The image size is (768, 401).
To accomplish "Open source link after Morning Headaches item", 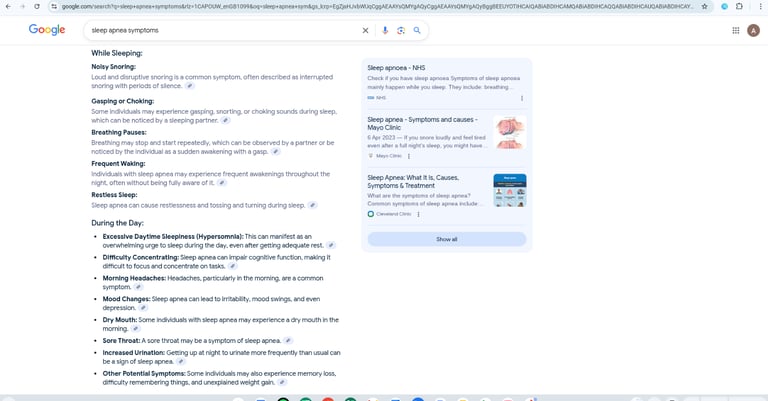I will (139, 287).
